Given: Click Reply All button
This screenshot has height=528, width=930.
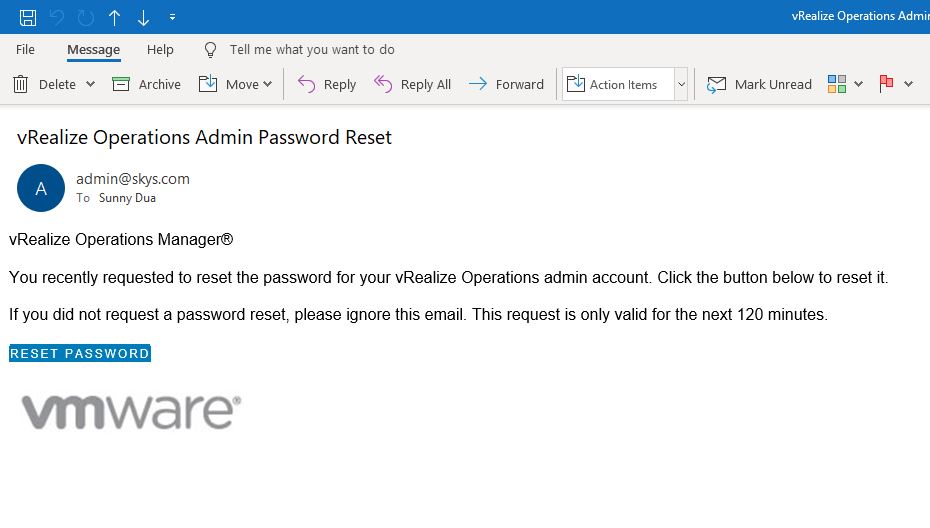Looking at the screenshot, I should click(412, 84).
